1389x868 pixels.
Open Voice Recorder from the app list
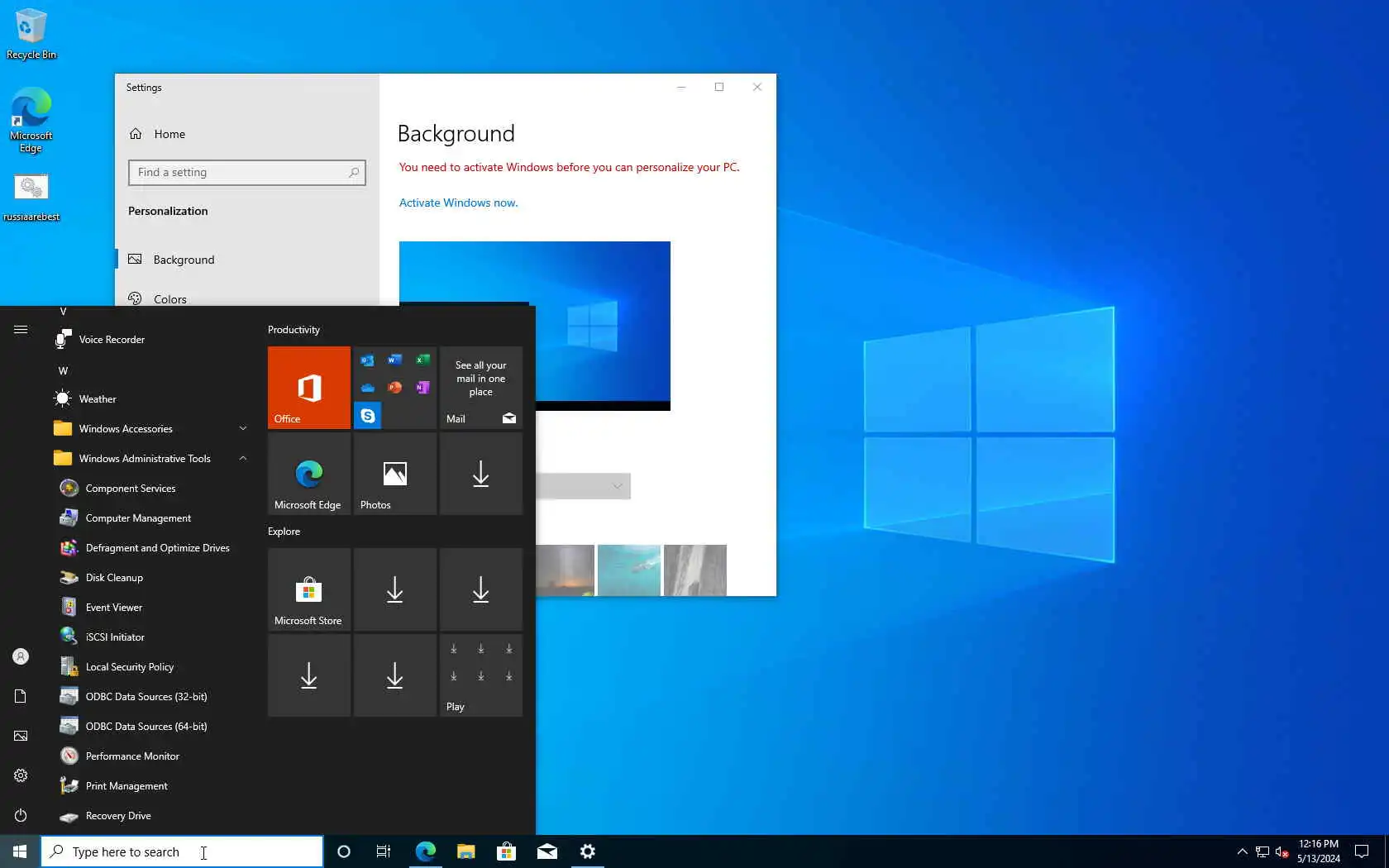pos(151,340)
